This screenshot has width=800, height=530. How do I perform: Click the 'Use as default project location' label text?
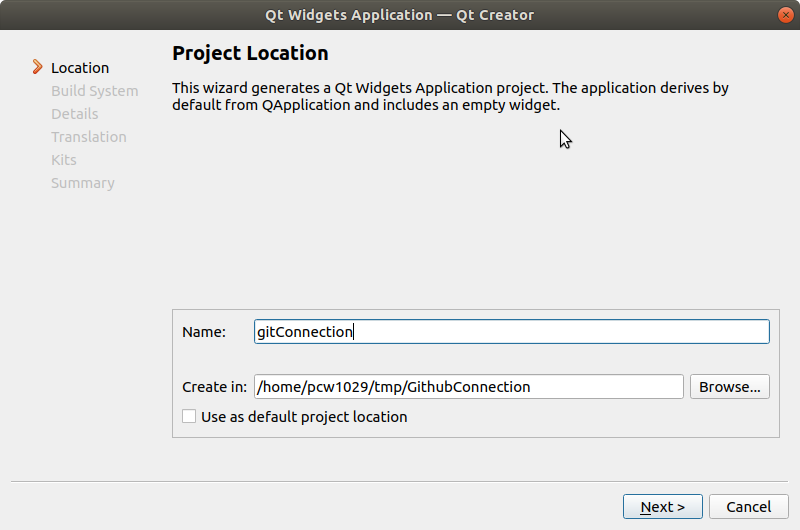pos(304,417)
